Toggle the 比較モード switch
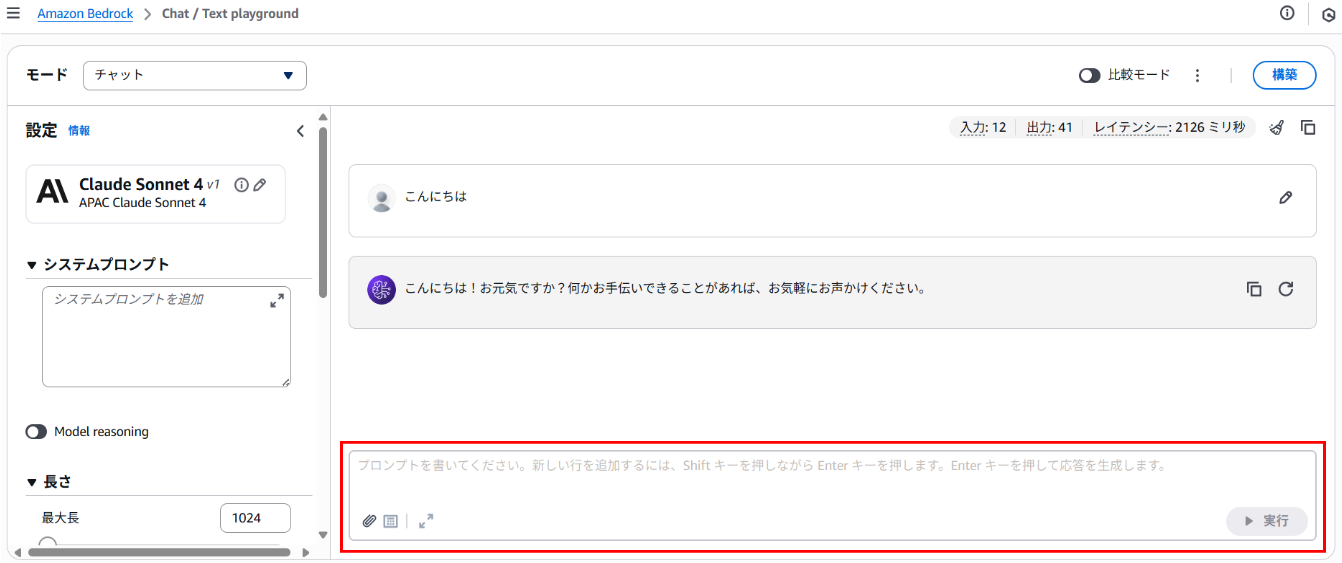Image resolution: width=1342 pixels, height=563 pixels. point(1089,75)
